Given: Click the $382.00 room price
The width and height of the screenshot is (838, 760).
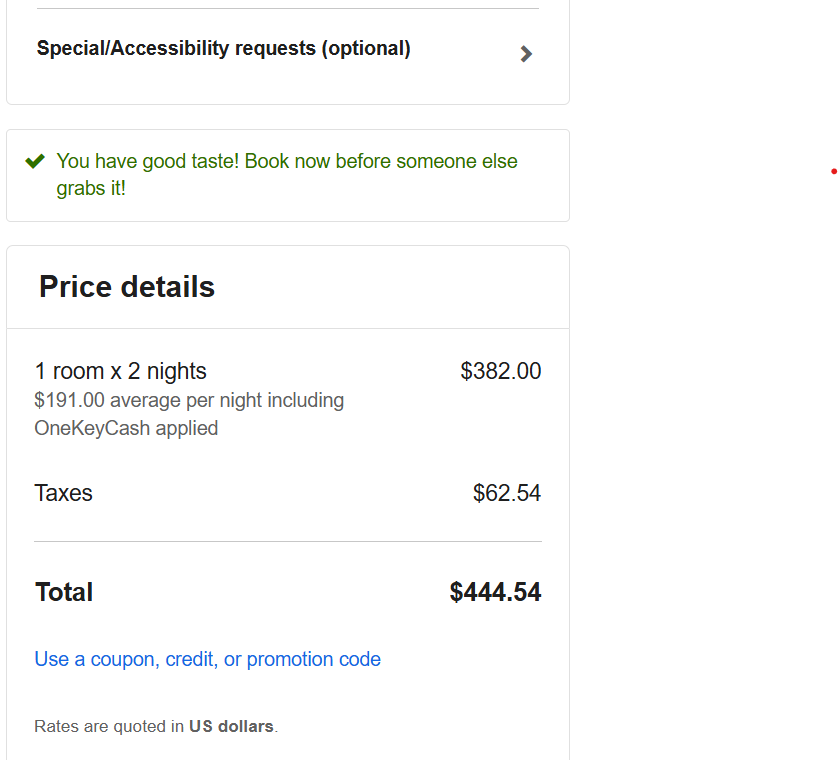Looking at the screenshot, I should point(500,371).
